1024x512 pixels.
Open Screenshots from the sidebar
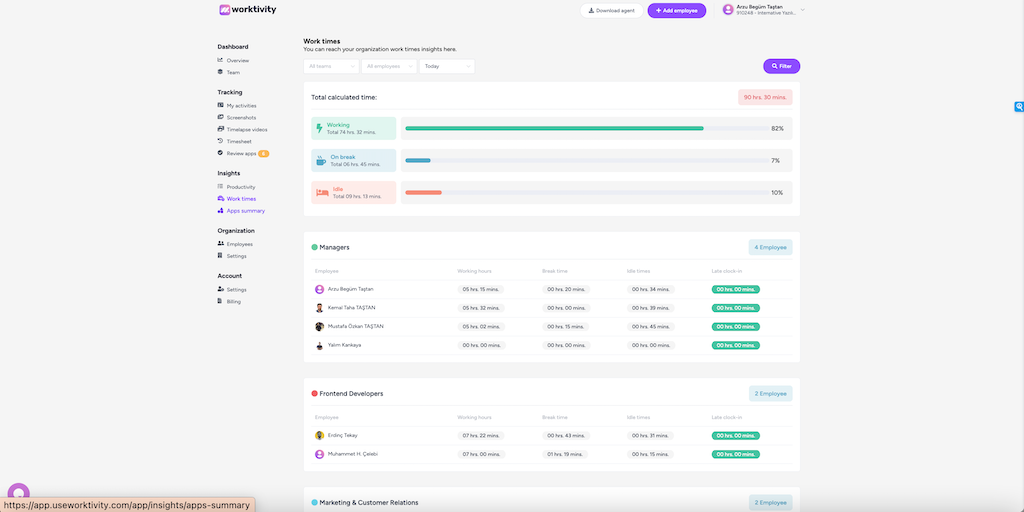pyautogui.click(x=241, y=118)
